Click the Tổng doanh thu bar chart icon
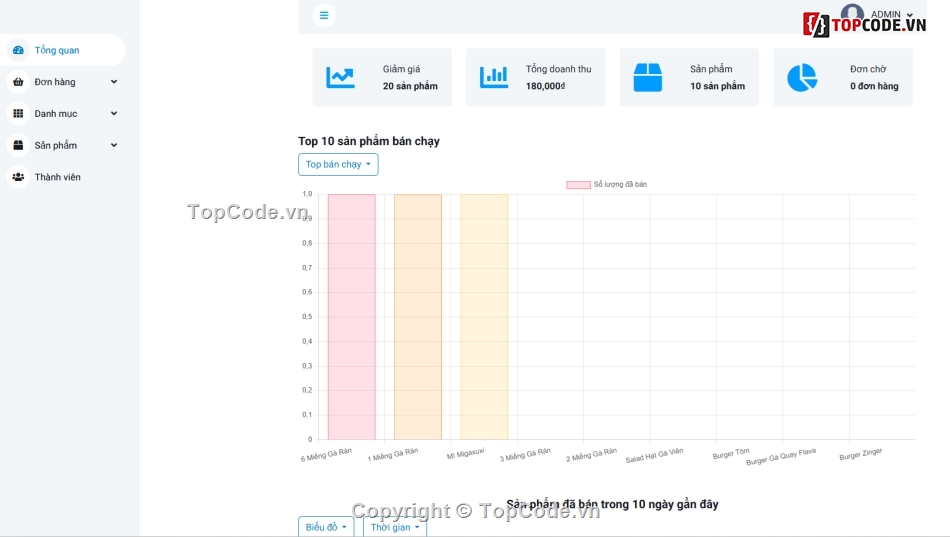This screenshot has height=537, width=950. click(494, 77)
